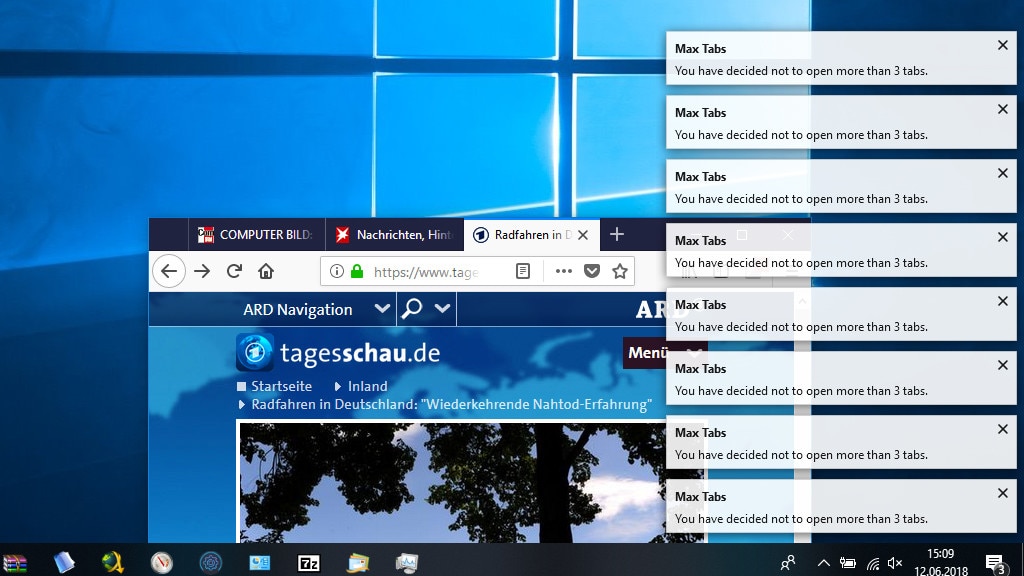
Task: Open the search dropdown next to the magnifier
Action: pyautogui.click(x=440, y=309)
